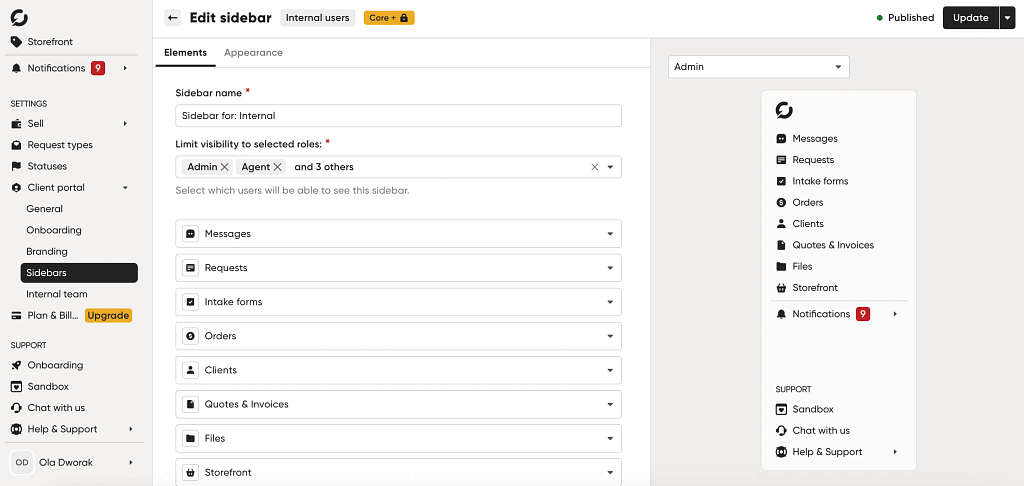Screen dimensions: 1024x486
Task: Click the Help & Support lifebuoy icon on the left
Action: pos(16,429)
